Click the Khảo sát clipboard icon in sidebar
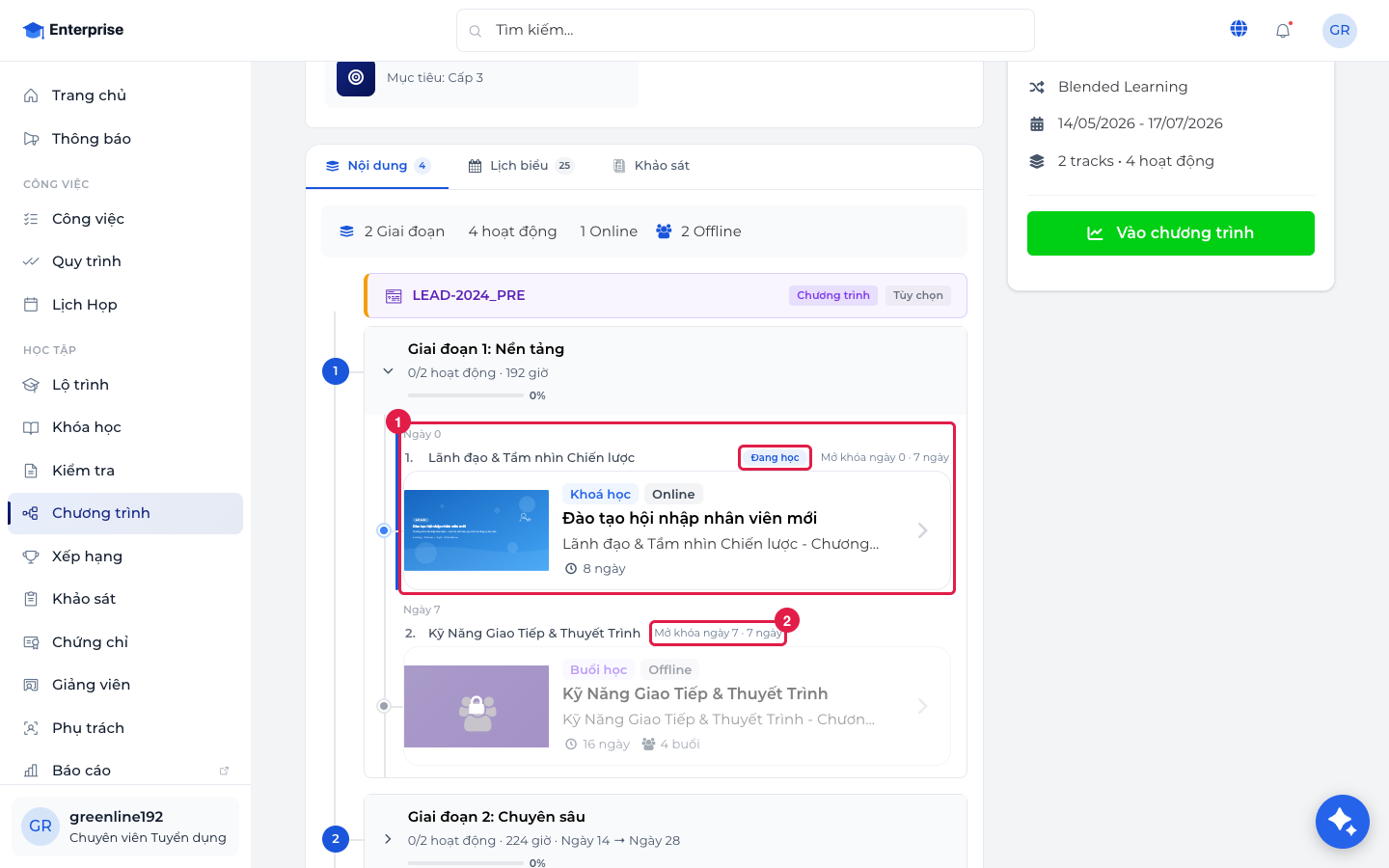1389x868 pixels. coord(31,599)
